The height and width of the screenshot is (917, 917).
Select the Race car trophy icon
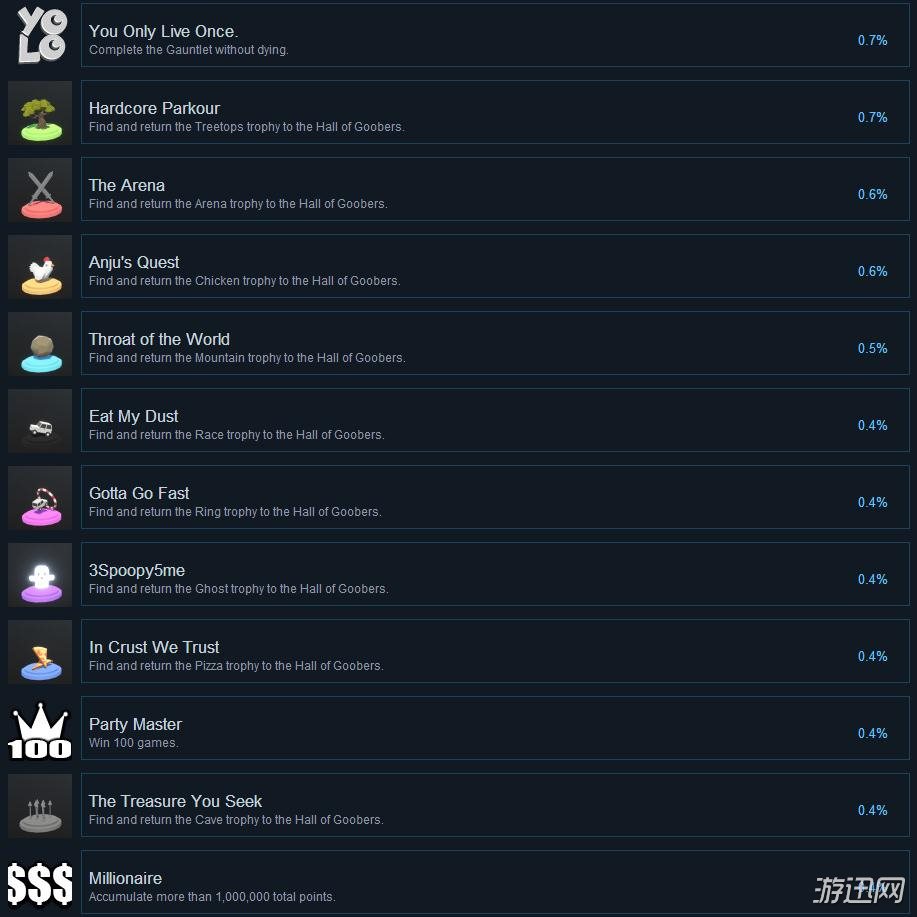pyautogui.click(x=40, y=421)
